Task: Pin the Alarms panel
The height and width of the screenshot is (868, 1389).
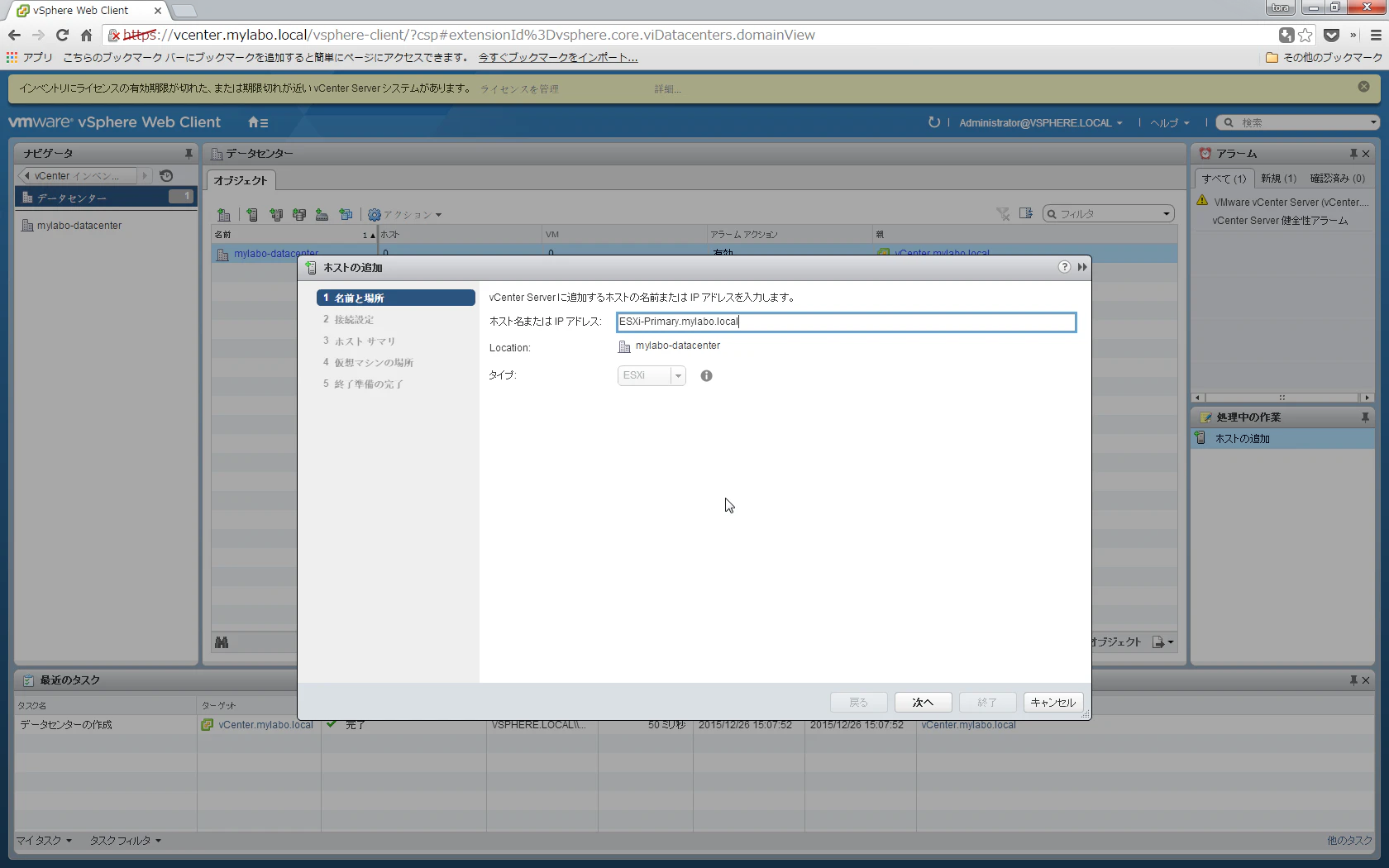Action: tap(1353, 154)
